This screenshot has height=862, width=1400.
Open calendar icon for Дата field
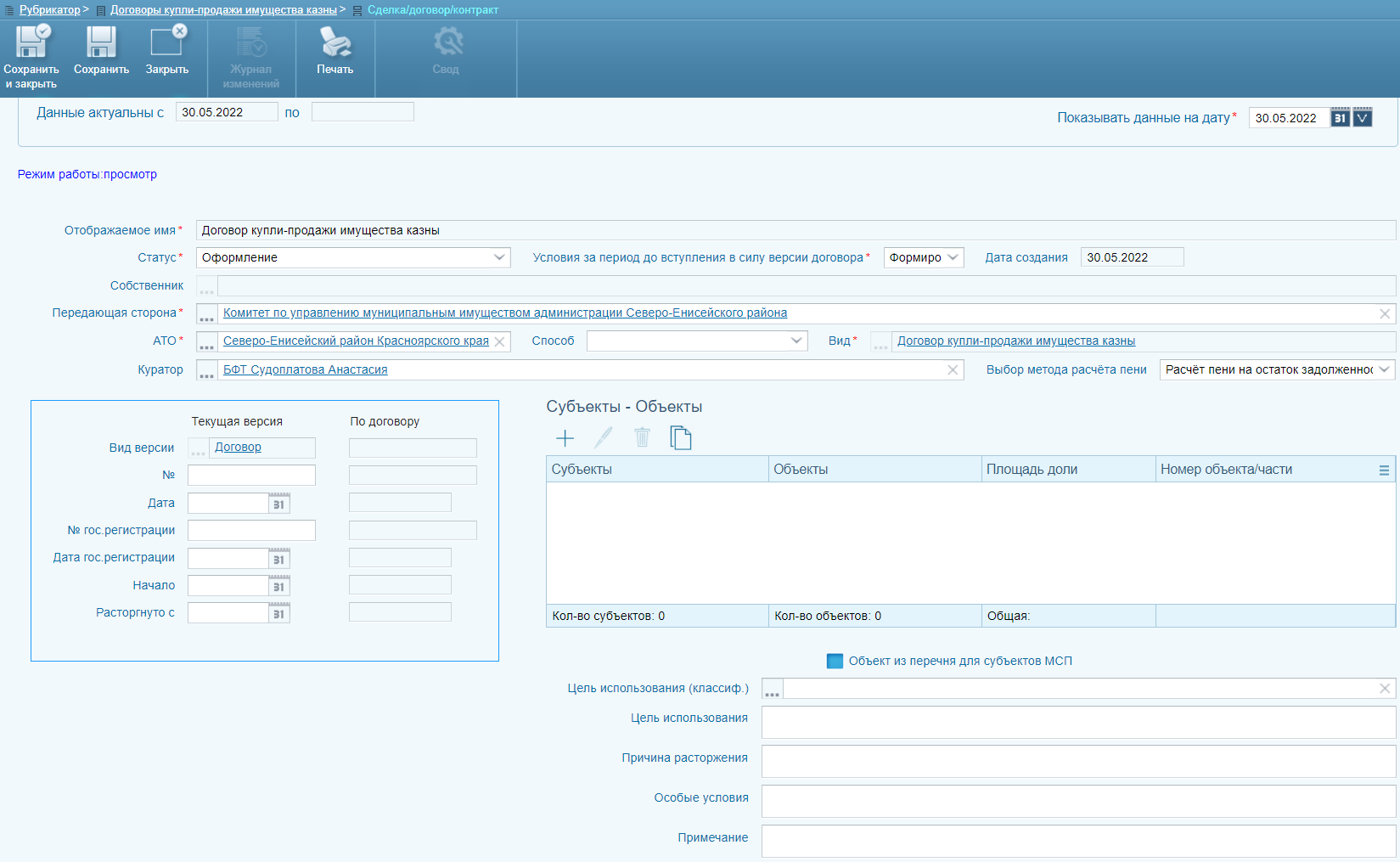point(279,504)
